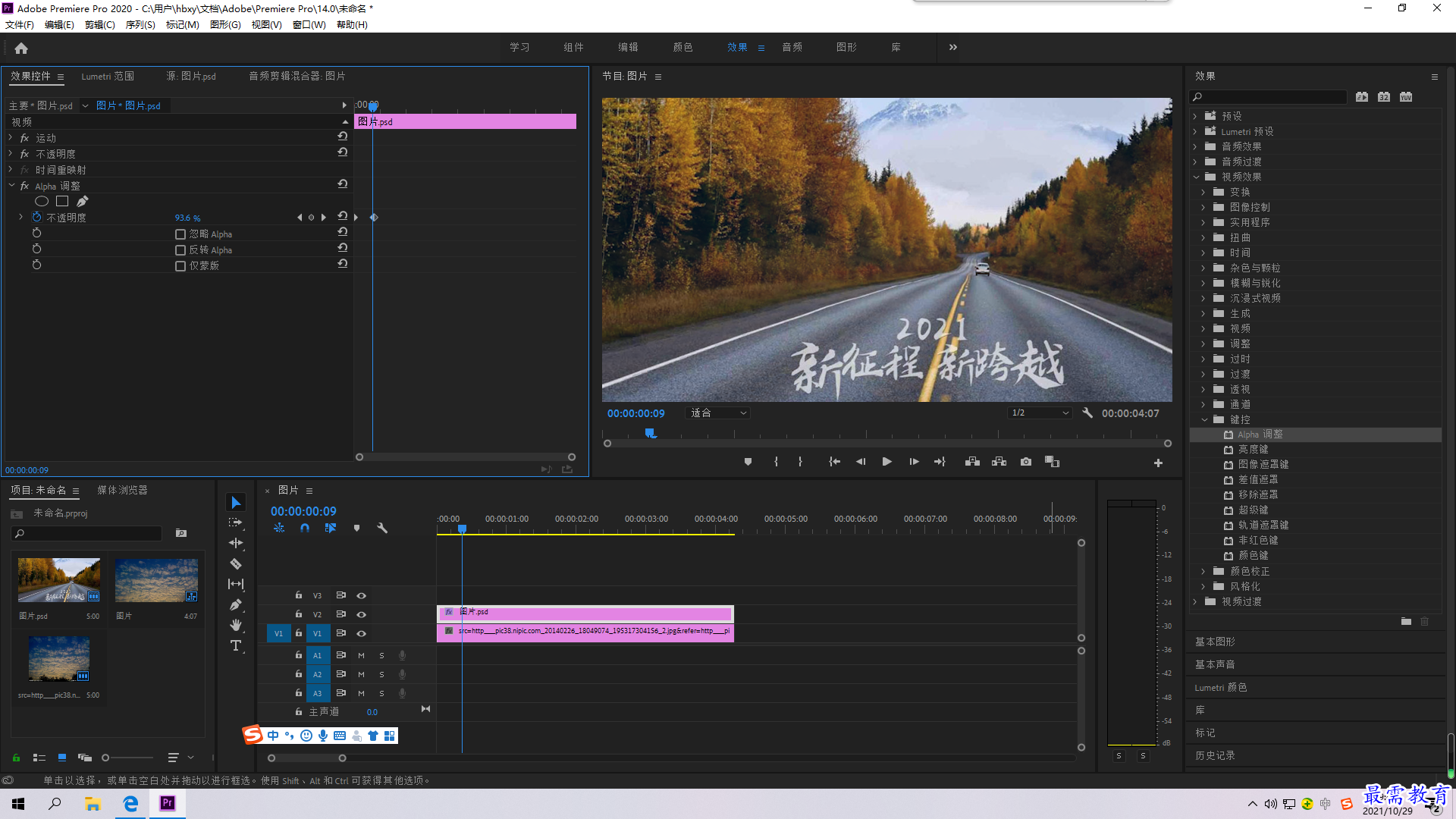The width and height of the screenshot is (1456, 819).
Task: Switch to the 颜色 workspace
Action: coord(682,47)
